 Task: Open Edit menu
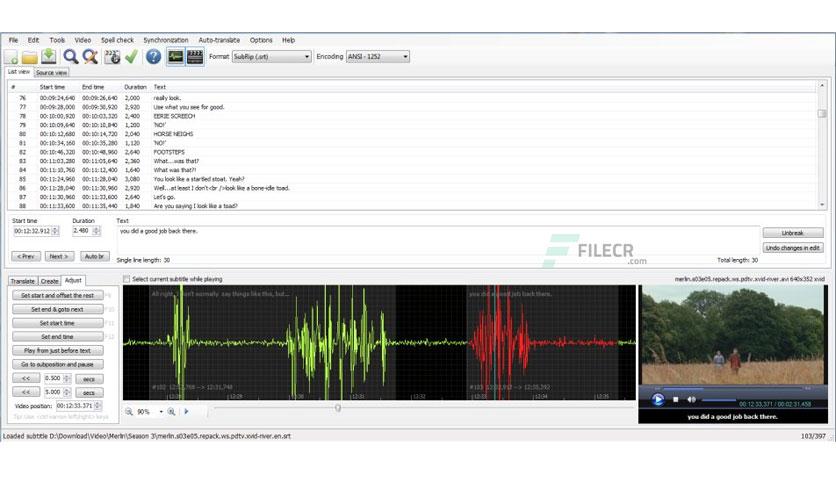tap(33, 40)
